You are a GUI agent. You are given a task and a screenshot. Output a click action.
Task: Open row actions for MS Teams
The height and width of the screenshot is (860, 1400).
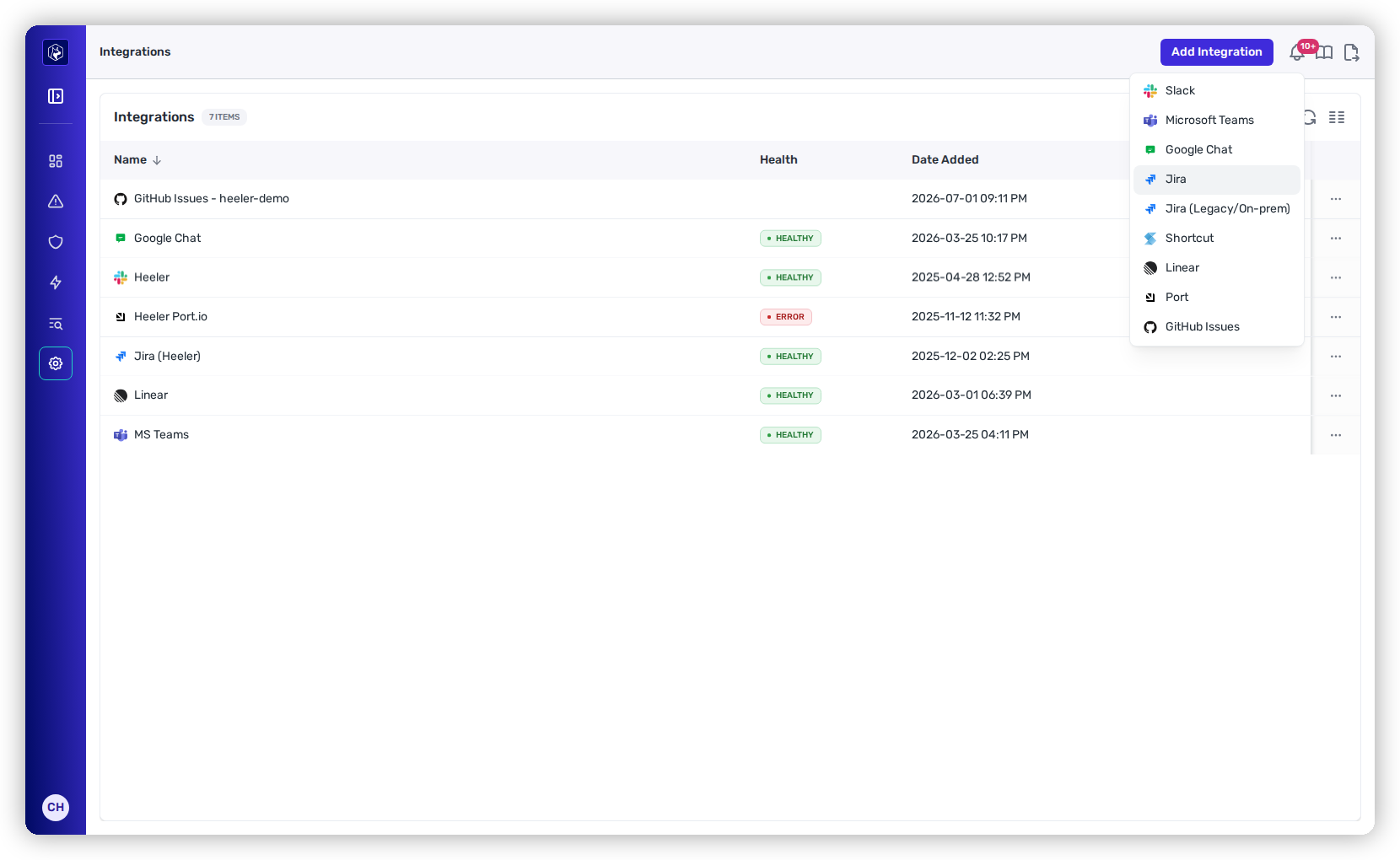pos(1336,435)
